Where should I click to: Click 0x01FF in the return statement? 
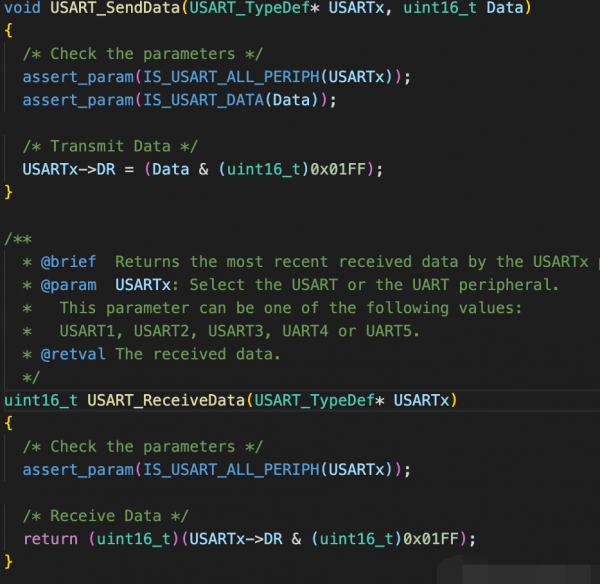(x=436, y=539)
